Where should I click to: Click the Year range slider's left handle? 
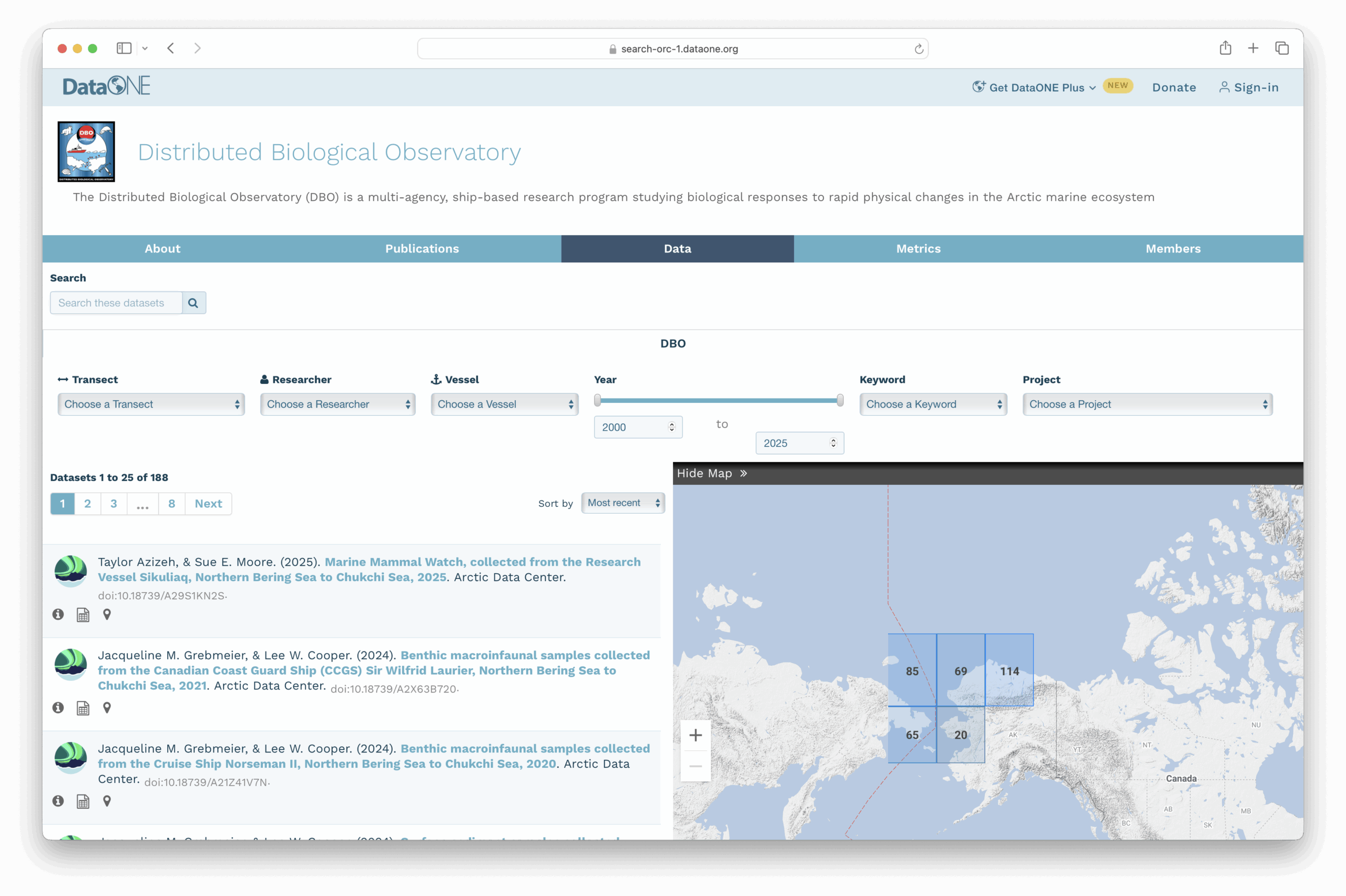(x=598, y=401)
